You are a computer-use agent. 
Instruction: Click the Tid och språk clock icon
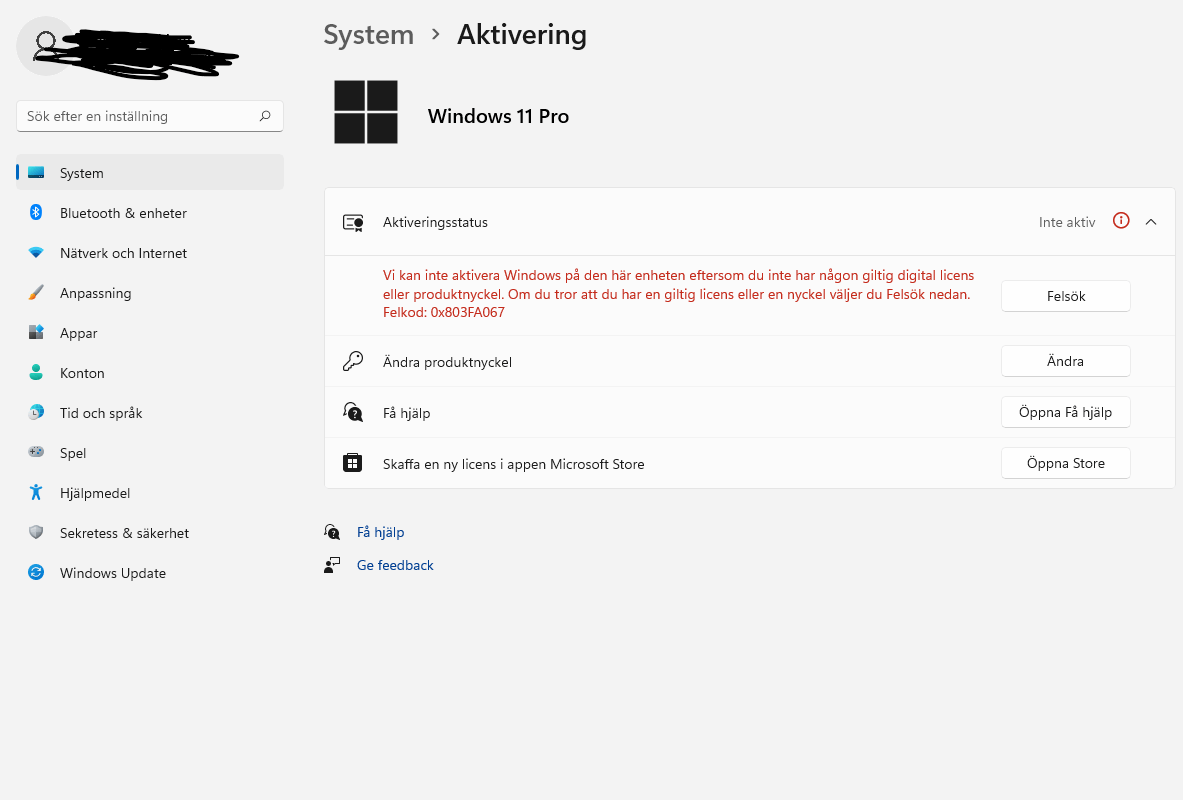(x=35, y=412)
